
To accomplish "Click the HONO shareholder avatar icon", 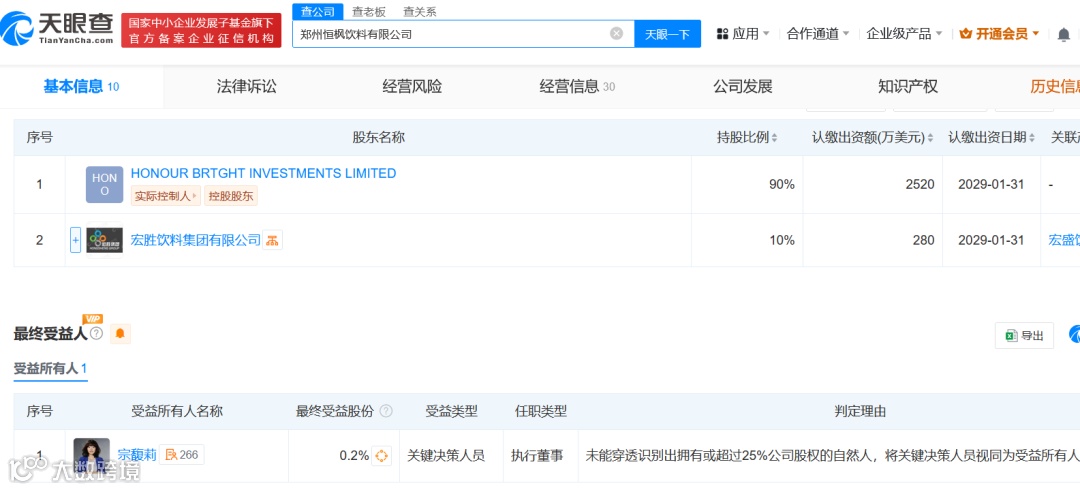I will [105, 184].
